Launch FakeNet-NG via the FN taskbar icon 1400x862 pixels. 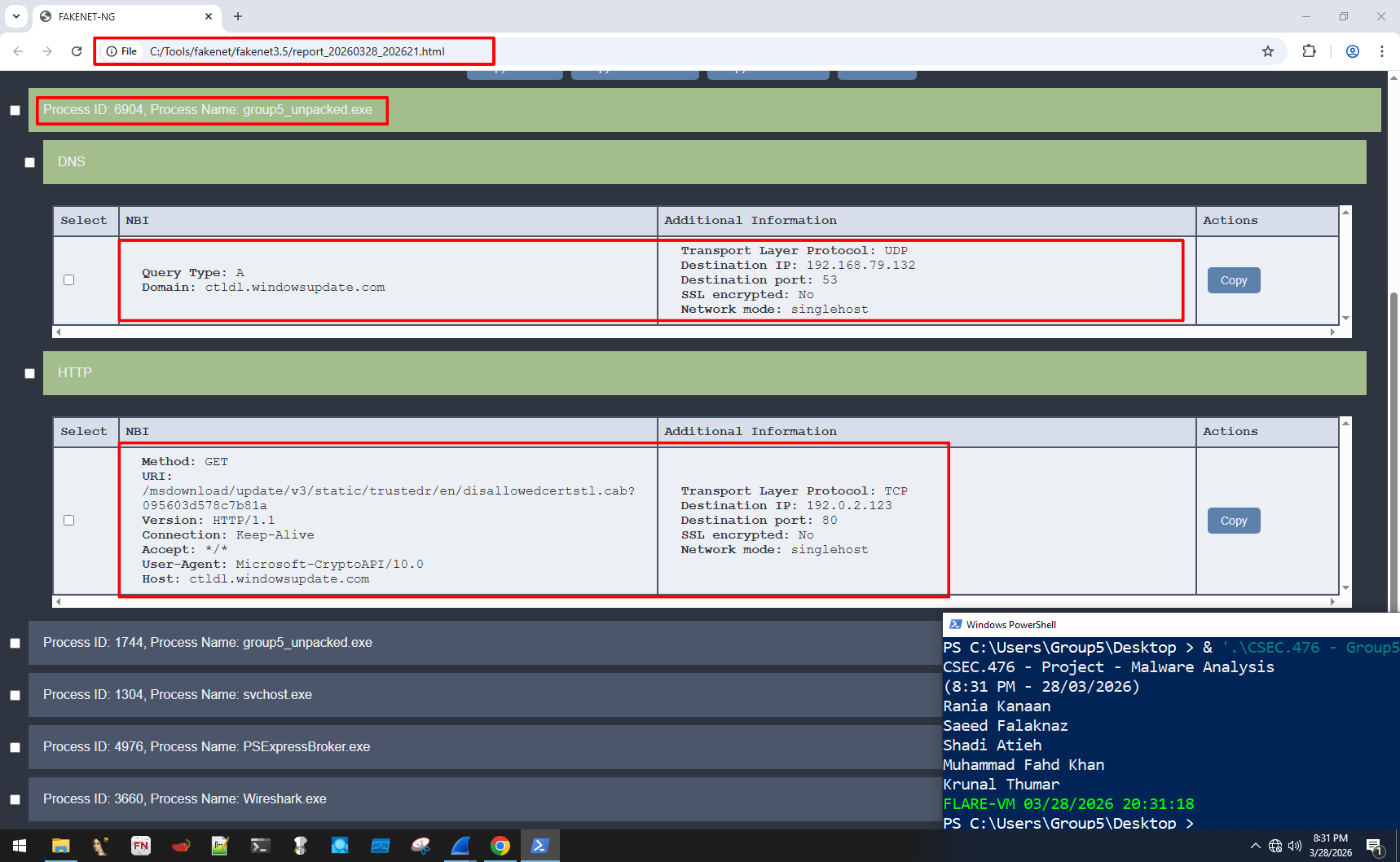(x=141, y=846)
